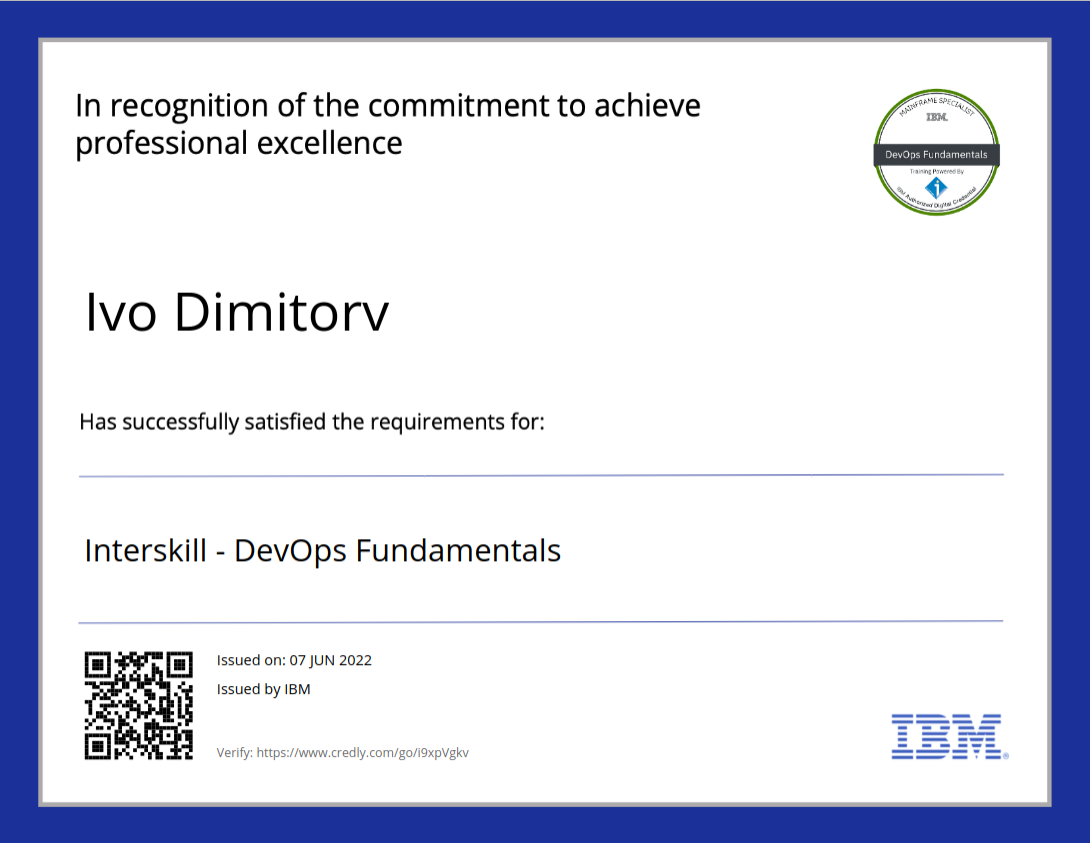Click the 'Issued on: 07 JUN 2022' text
1090x843 pixels.
click(x=294, y=660)
